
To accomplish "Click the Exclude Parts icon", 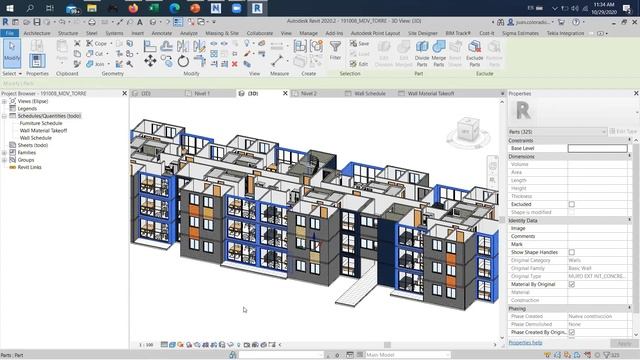I will point(474,47).
